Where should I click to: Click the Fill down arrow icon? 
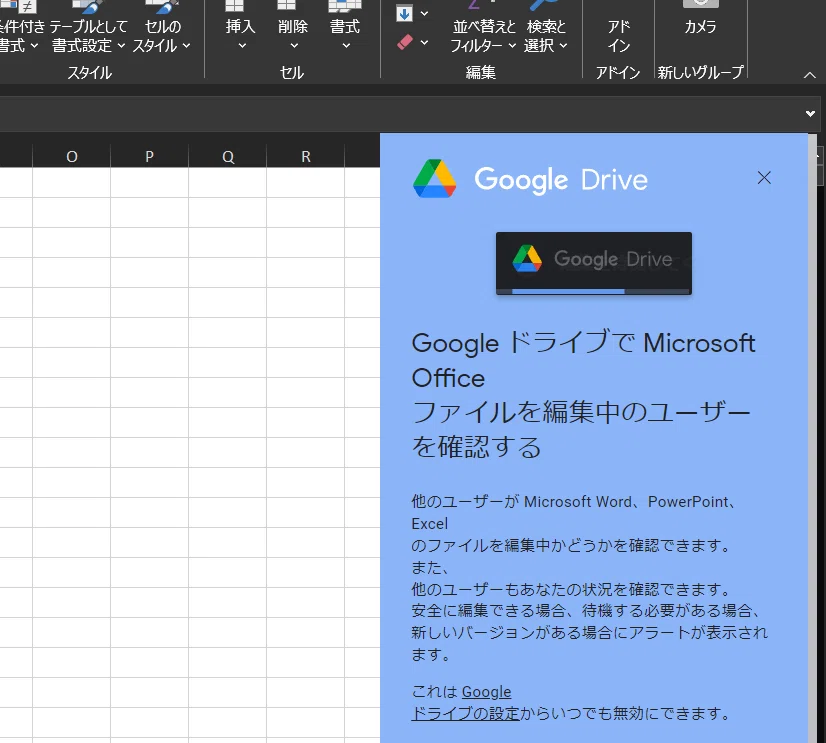pos(404,13)
